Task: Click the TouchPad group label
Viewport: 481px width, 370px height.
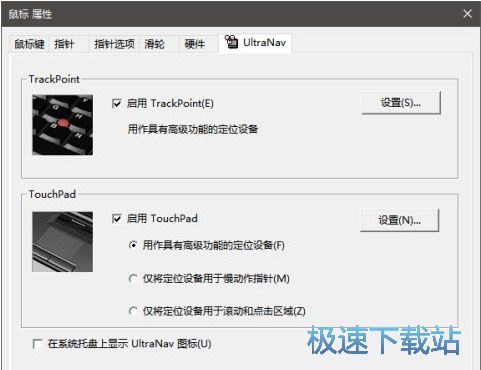Action: tap(52, 194)
